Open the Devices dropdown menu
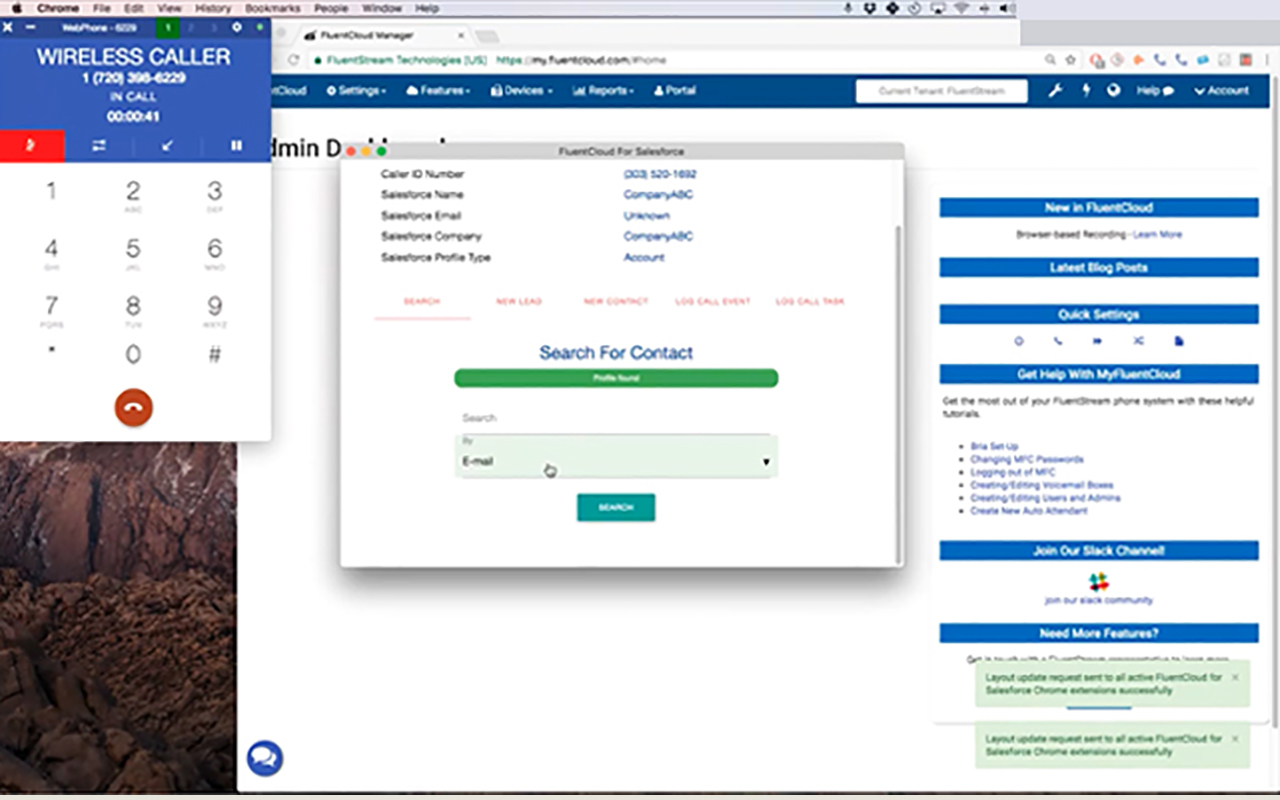Screen dimensions: 1280x800 coord(521,90)
